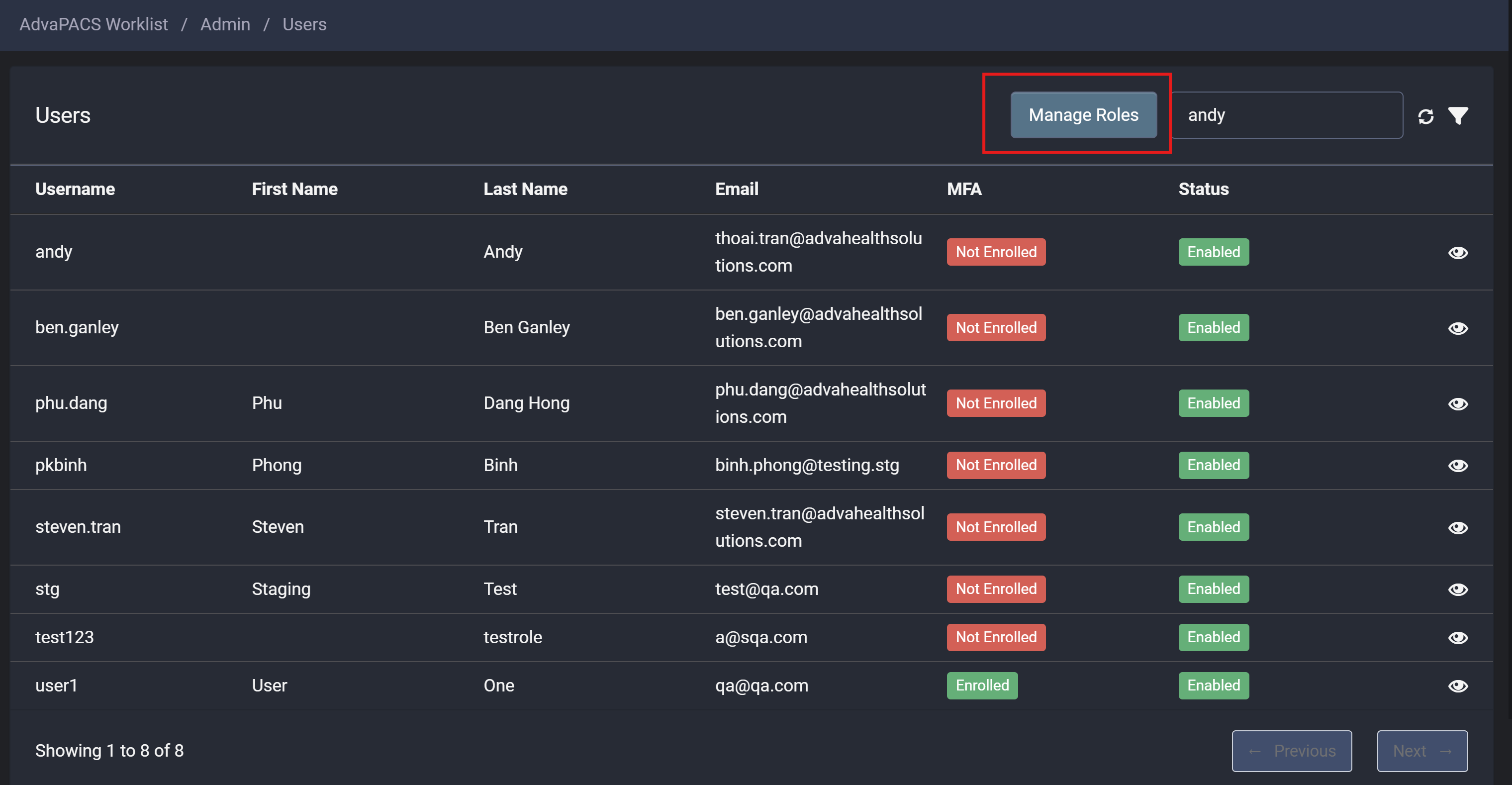Select username cell user1
Image resolution: width=1512 pixels, height=785 pixels.
pyautogui.click(x=56, y=686)
